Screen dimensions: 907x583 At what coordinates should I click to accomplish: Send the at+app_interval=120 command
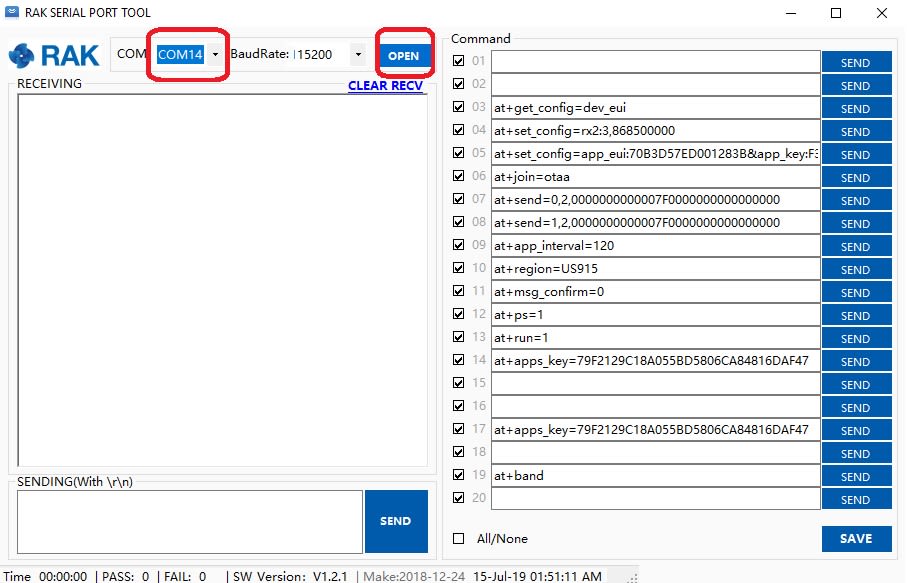tap(856, 247)
